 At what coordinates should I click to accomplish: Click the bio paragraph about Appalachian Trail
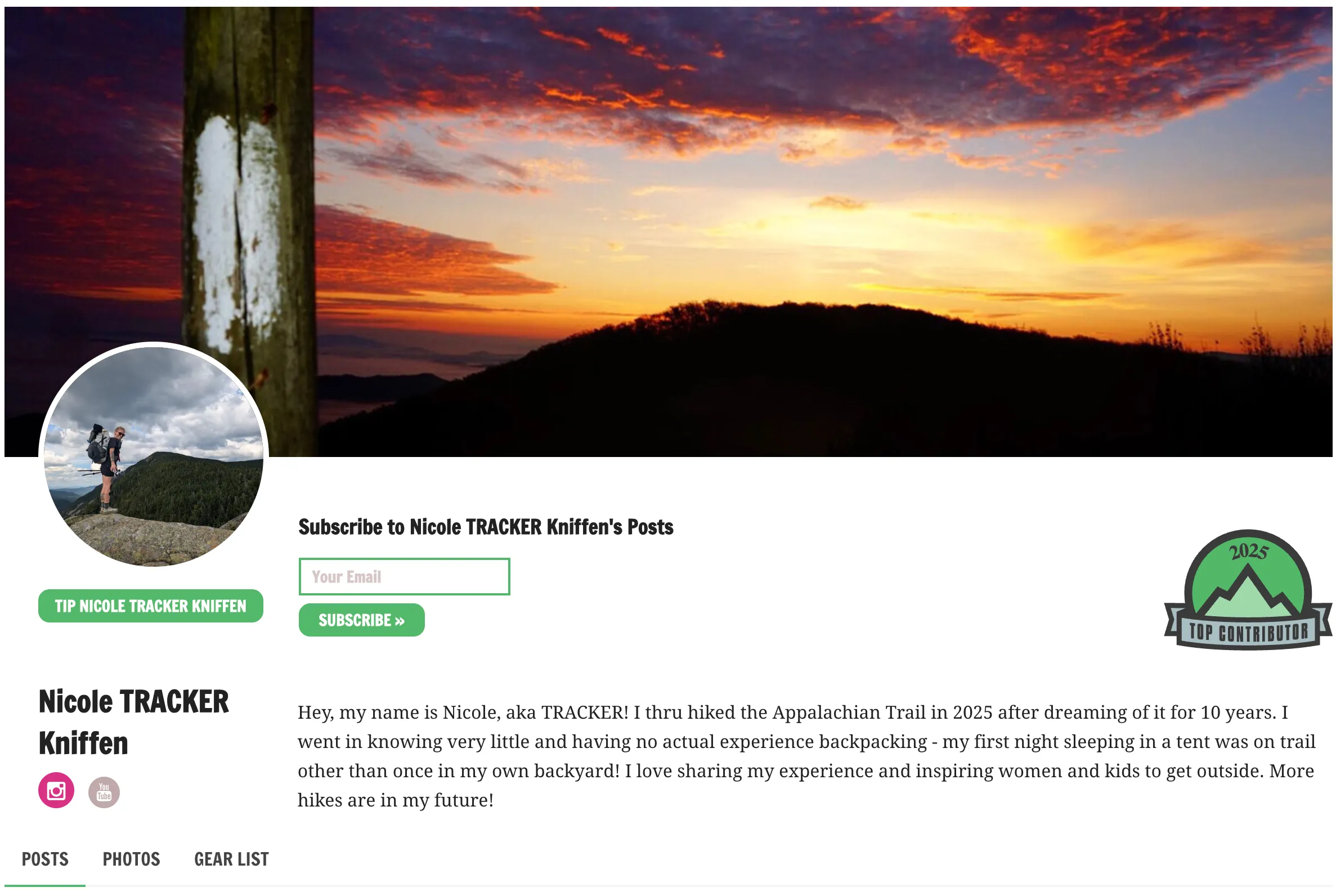(807, 756)
